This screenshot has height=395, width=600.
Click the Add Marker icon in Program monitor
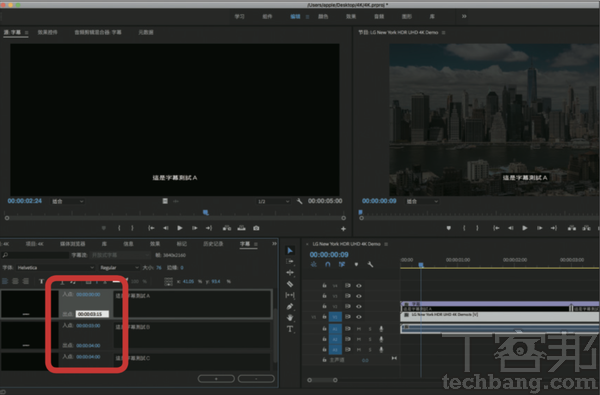click(x=448, y=228)
